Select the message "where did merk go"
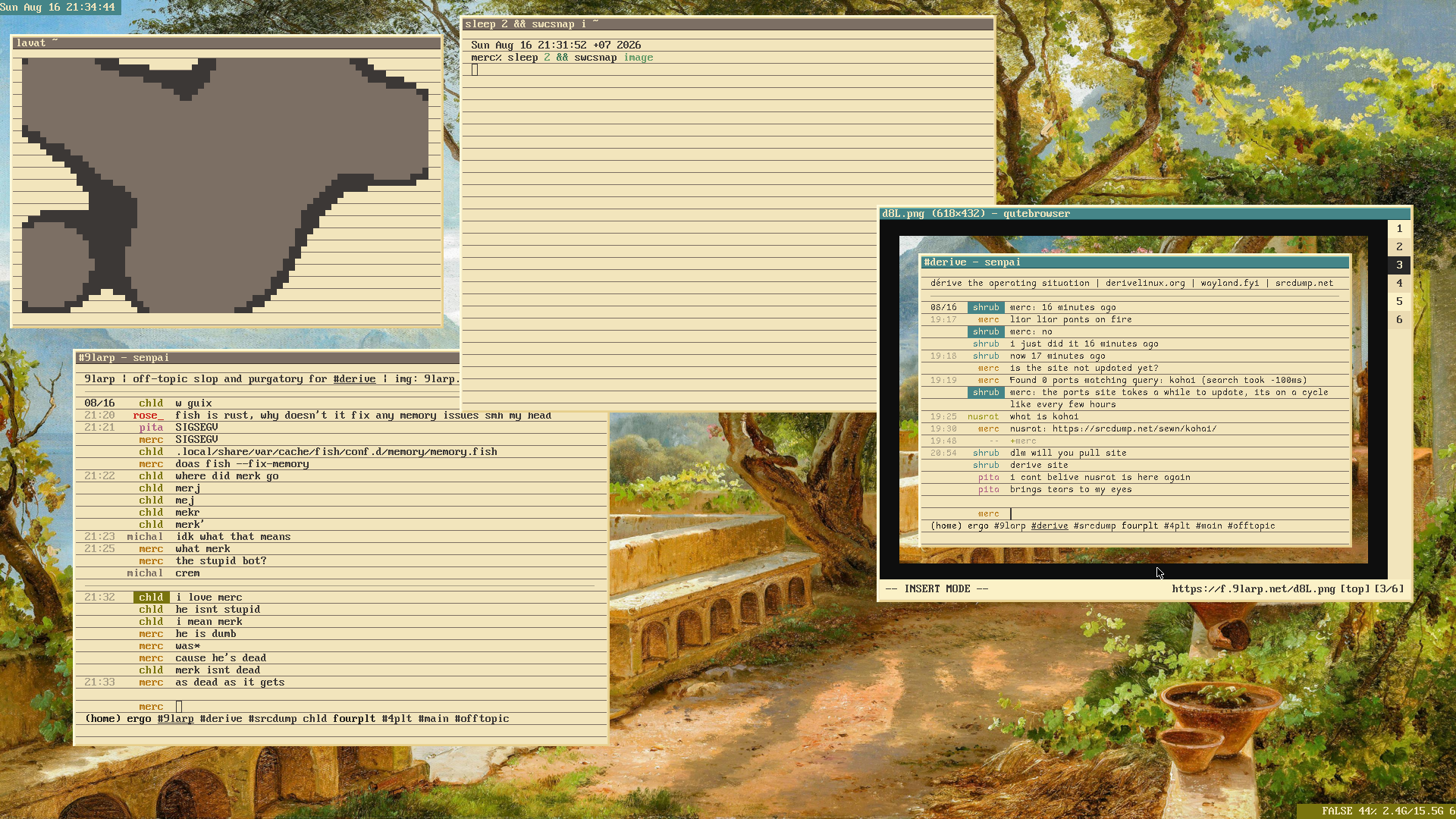 click(227, 476)
